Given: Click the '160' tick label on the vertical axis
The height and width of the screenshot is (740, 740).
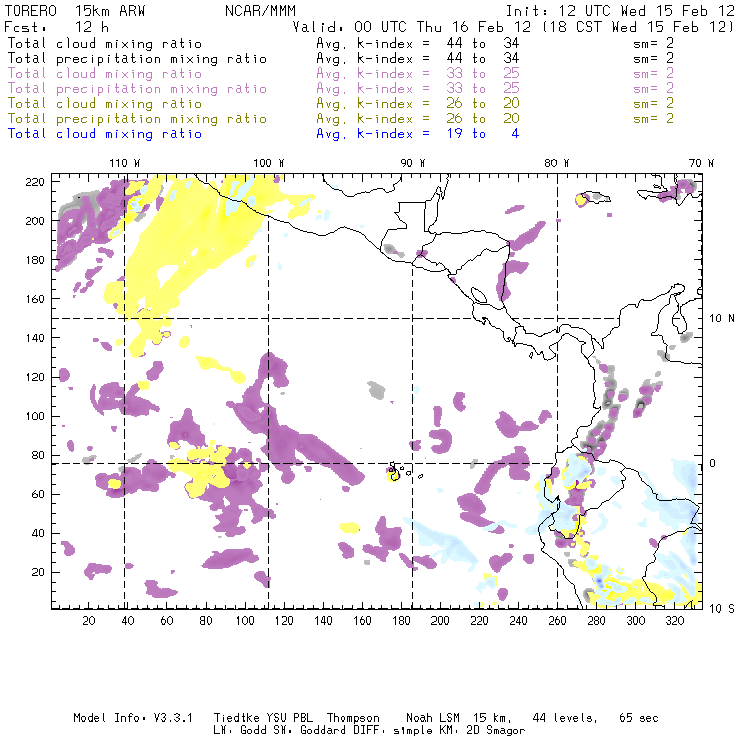Looking at the screenshot, I should 35,299.
